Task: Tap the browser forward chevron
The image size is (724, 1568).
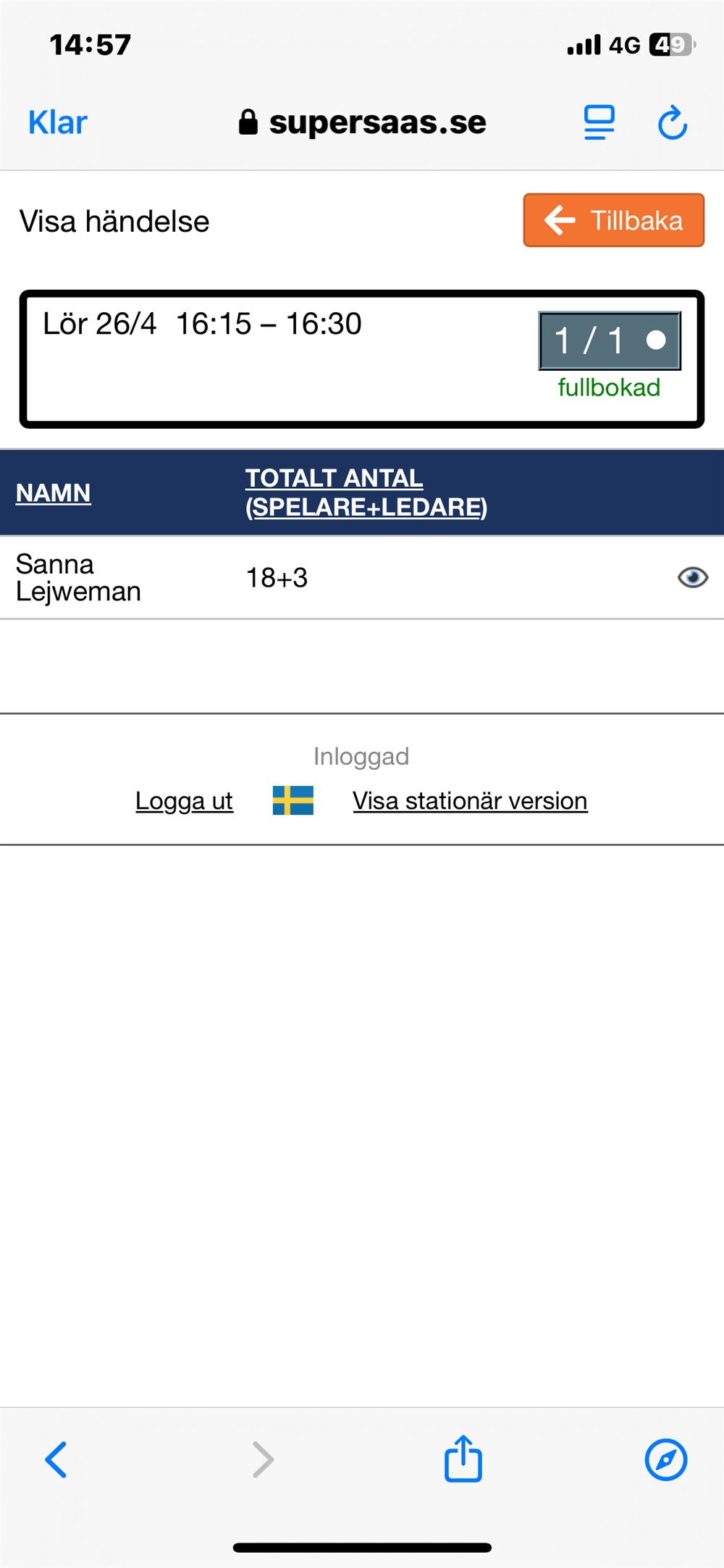Action: pos(263,1459)
